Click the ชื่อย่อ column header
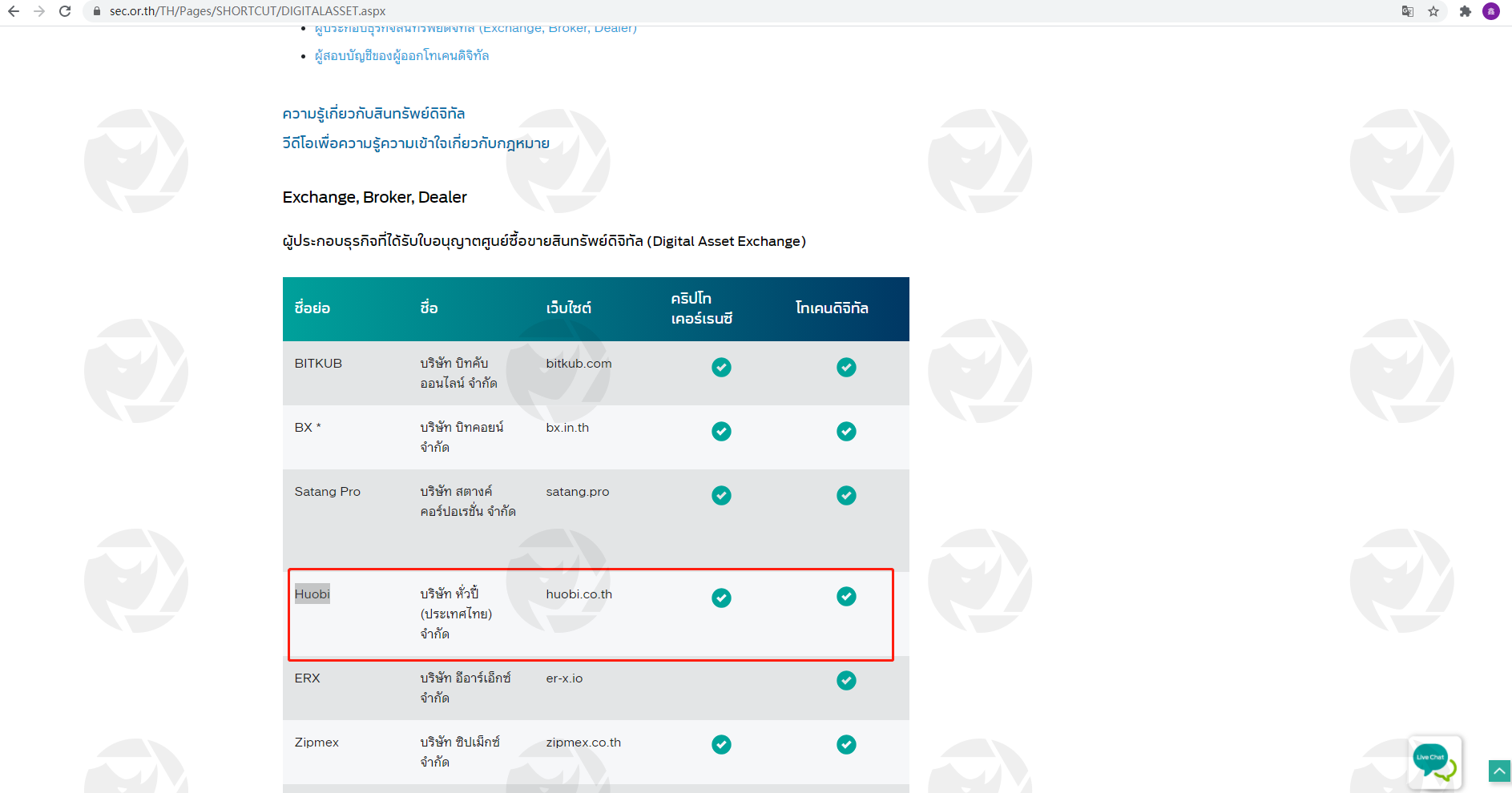This screenshot has height=793, width=1512. tap(312, 308)
